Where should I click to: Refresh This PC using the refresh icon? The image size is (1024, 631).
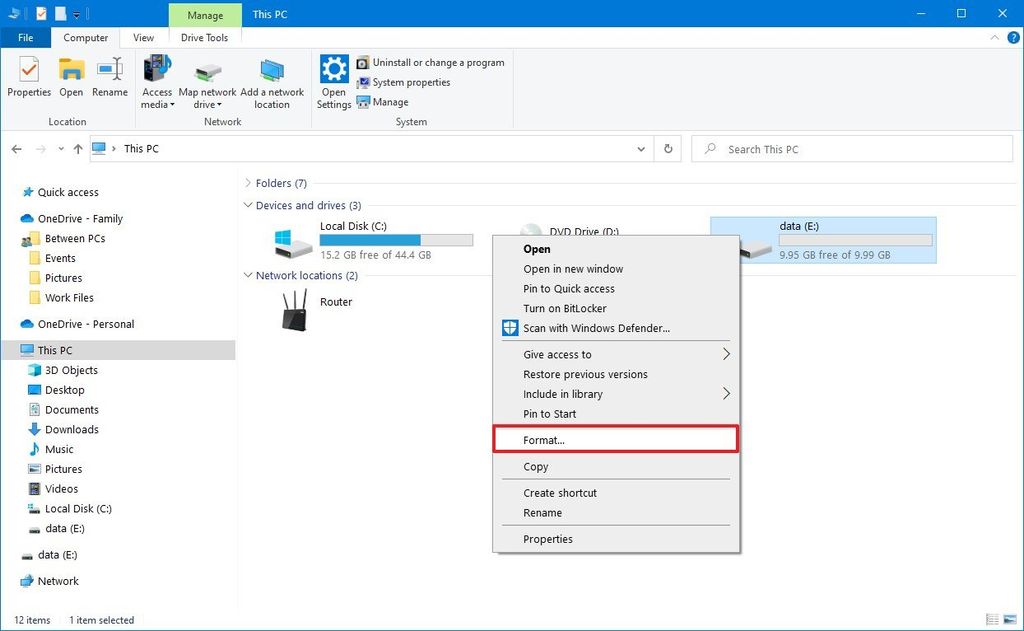tap(668, 148)
